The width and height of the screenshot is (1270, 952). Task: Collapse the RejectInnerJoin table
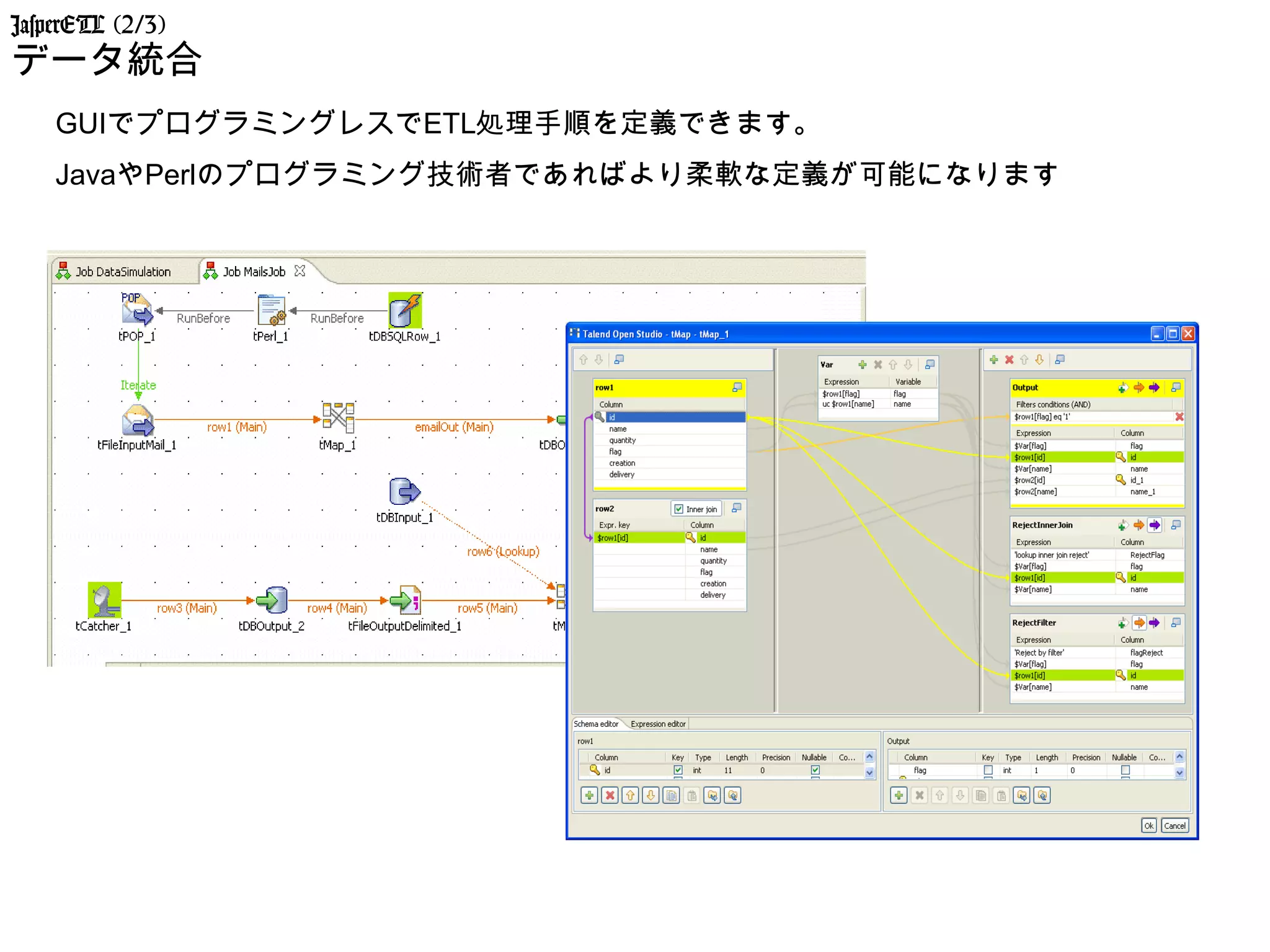[x=1175, y=525]
